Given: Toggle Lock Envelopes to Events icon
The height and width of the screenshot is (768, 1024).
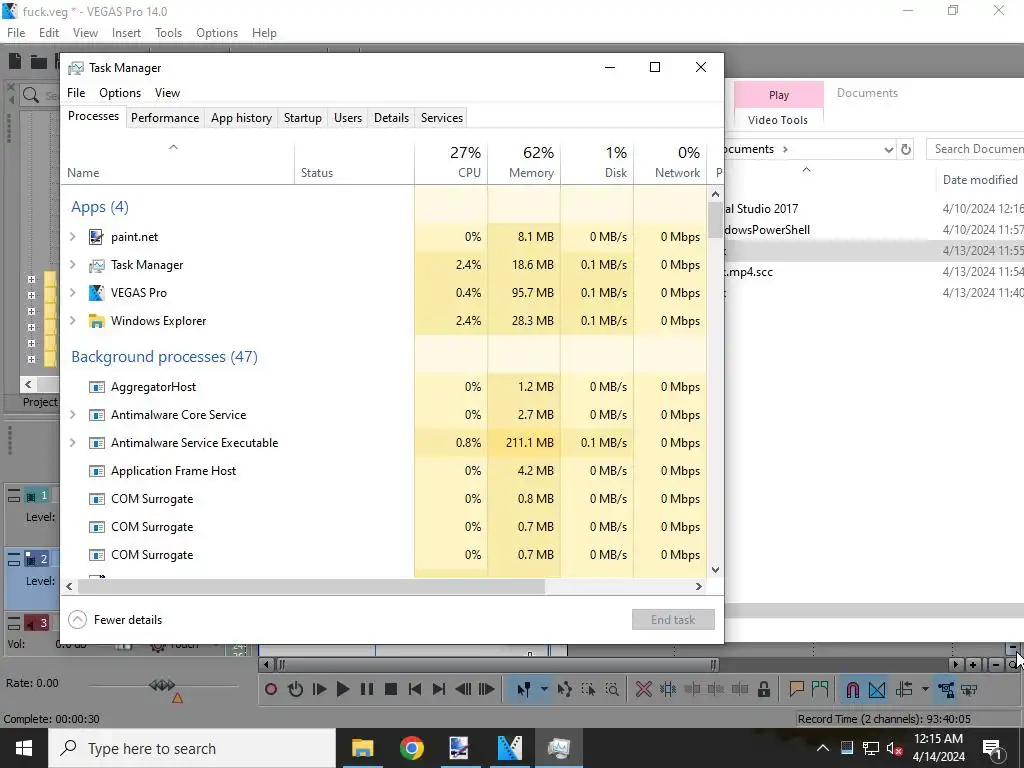Looking at the screenshot, I should tap(946, 689).
